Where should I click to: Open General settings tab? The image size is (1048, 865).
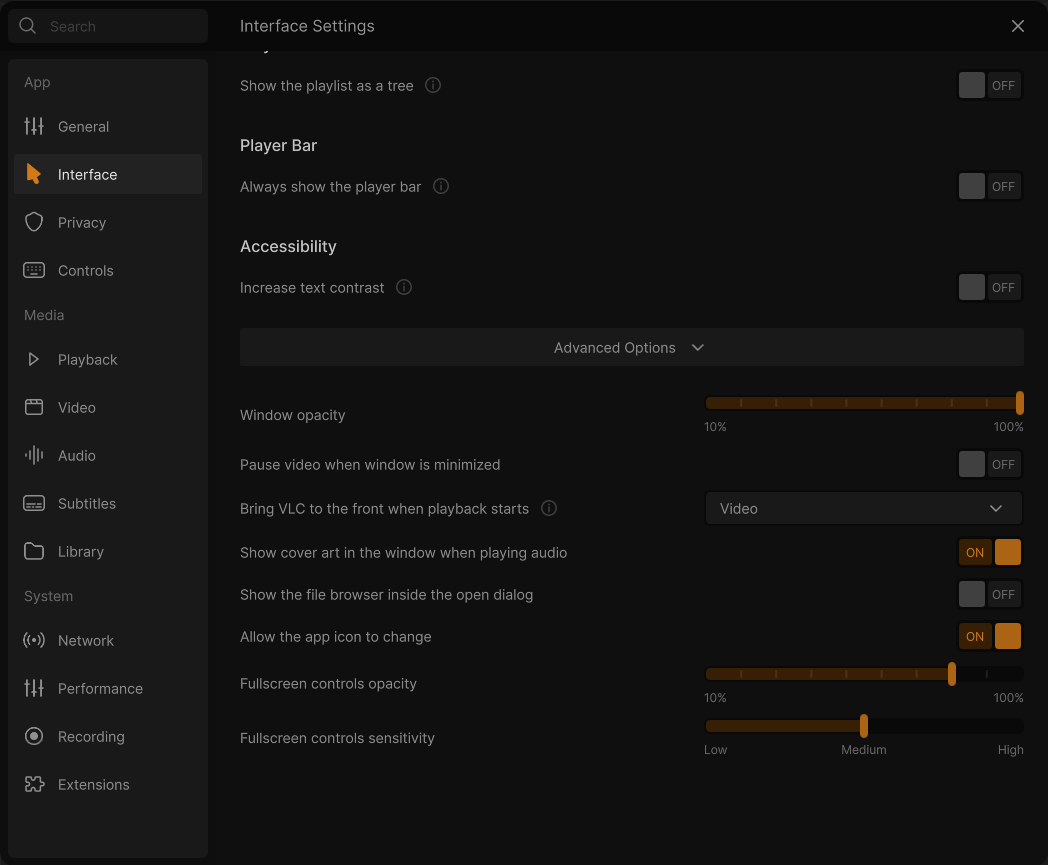click(108, 126)
